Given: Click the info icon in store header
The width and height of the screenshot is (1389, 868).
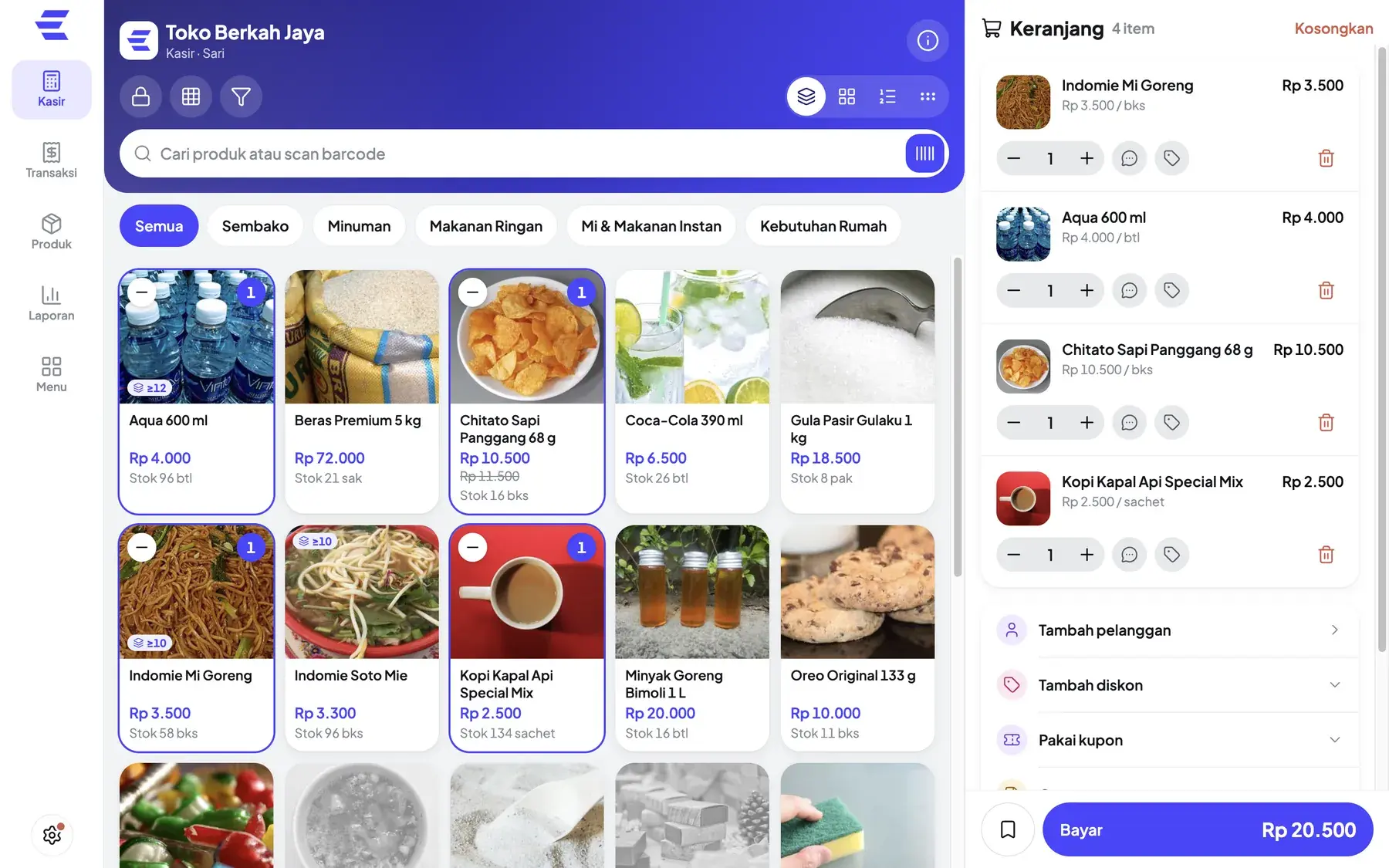Looking at the screenshot, I should (928, 40).
